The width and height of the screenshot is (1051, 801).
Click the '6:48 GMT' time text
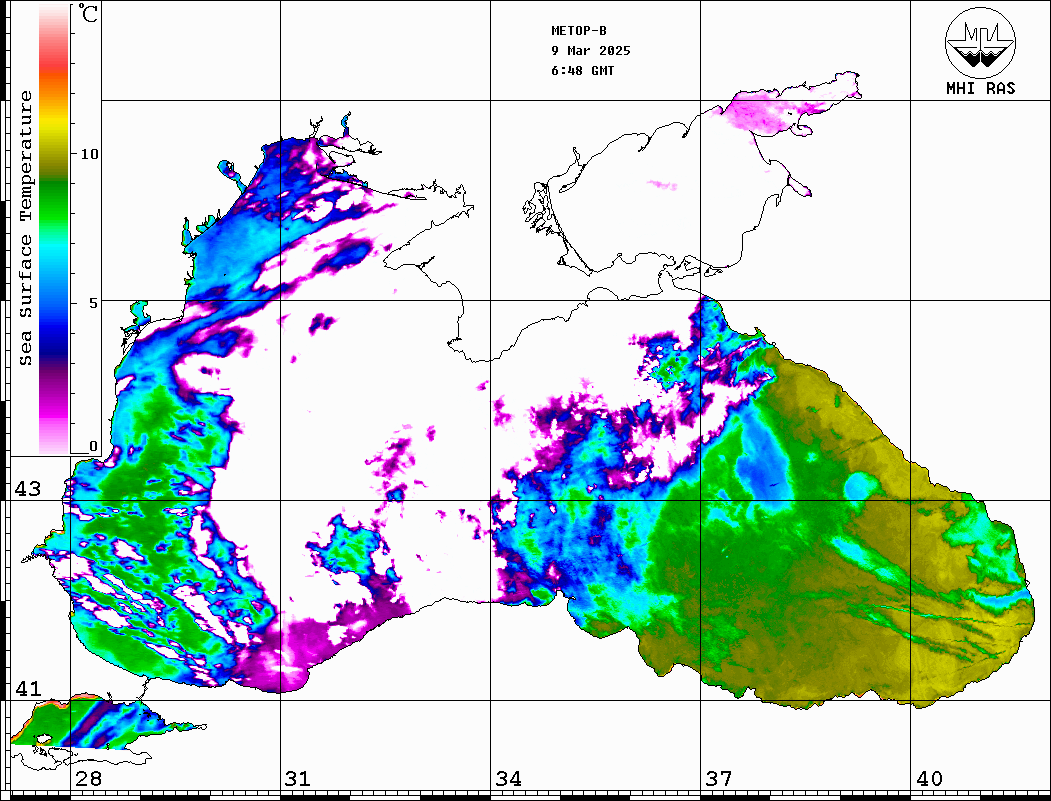click(582, 71)
